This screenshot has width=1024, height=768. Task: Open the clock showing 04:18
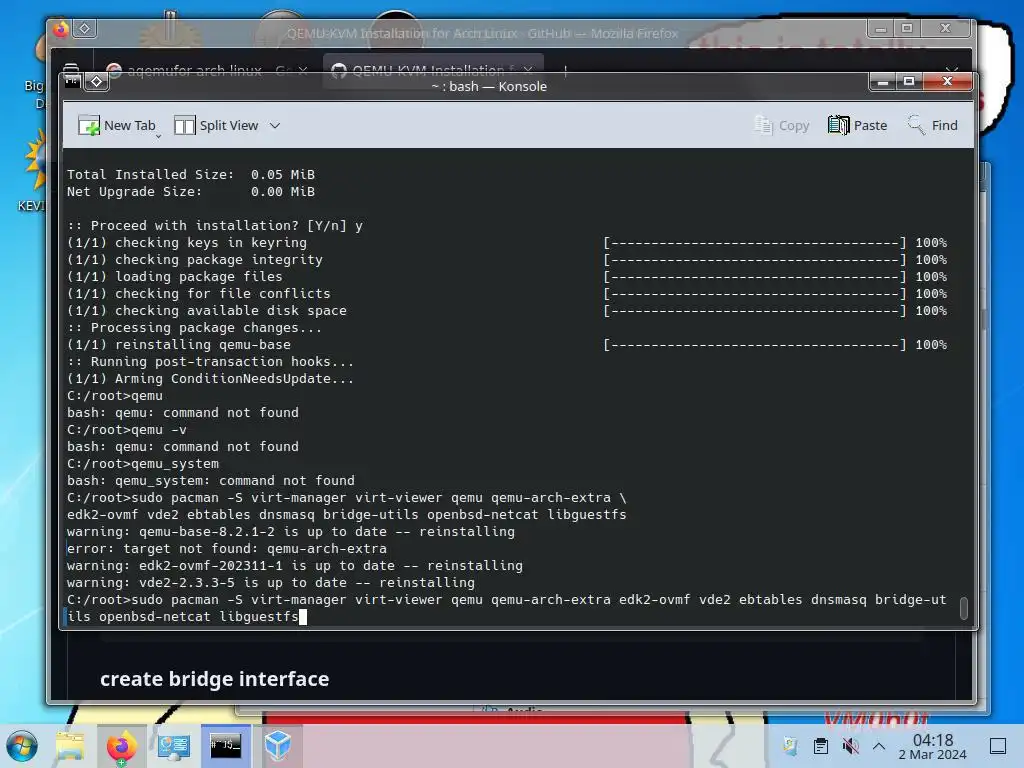tap(933, 746)
